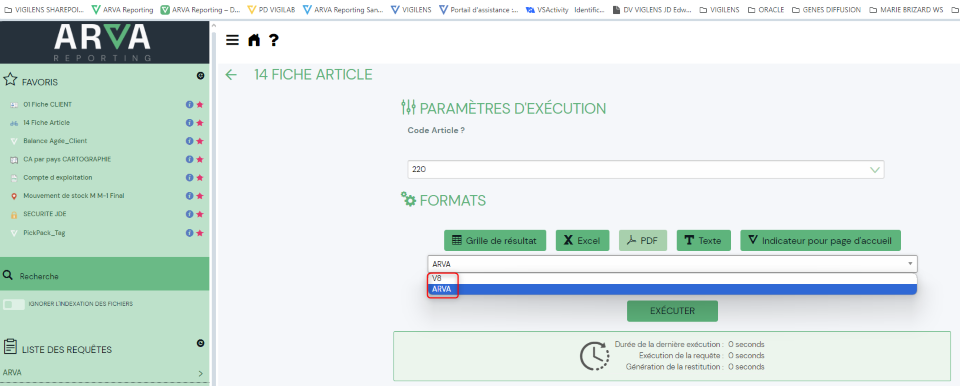Unfavorite Balance Agée_Client star
960x386 pixels.
[200, 141]
